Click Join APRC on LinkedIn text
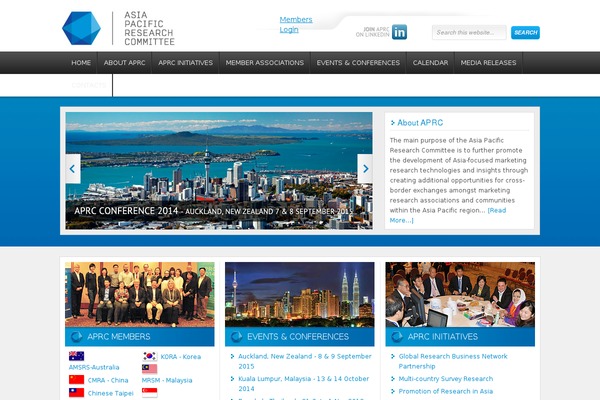This screenshot has height=400, width=600. coord(373,32)
